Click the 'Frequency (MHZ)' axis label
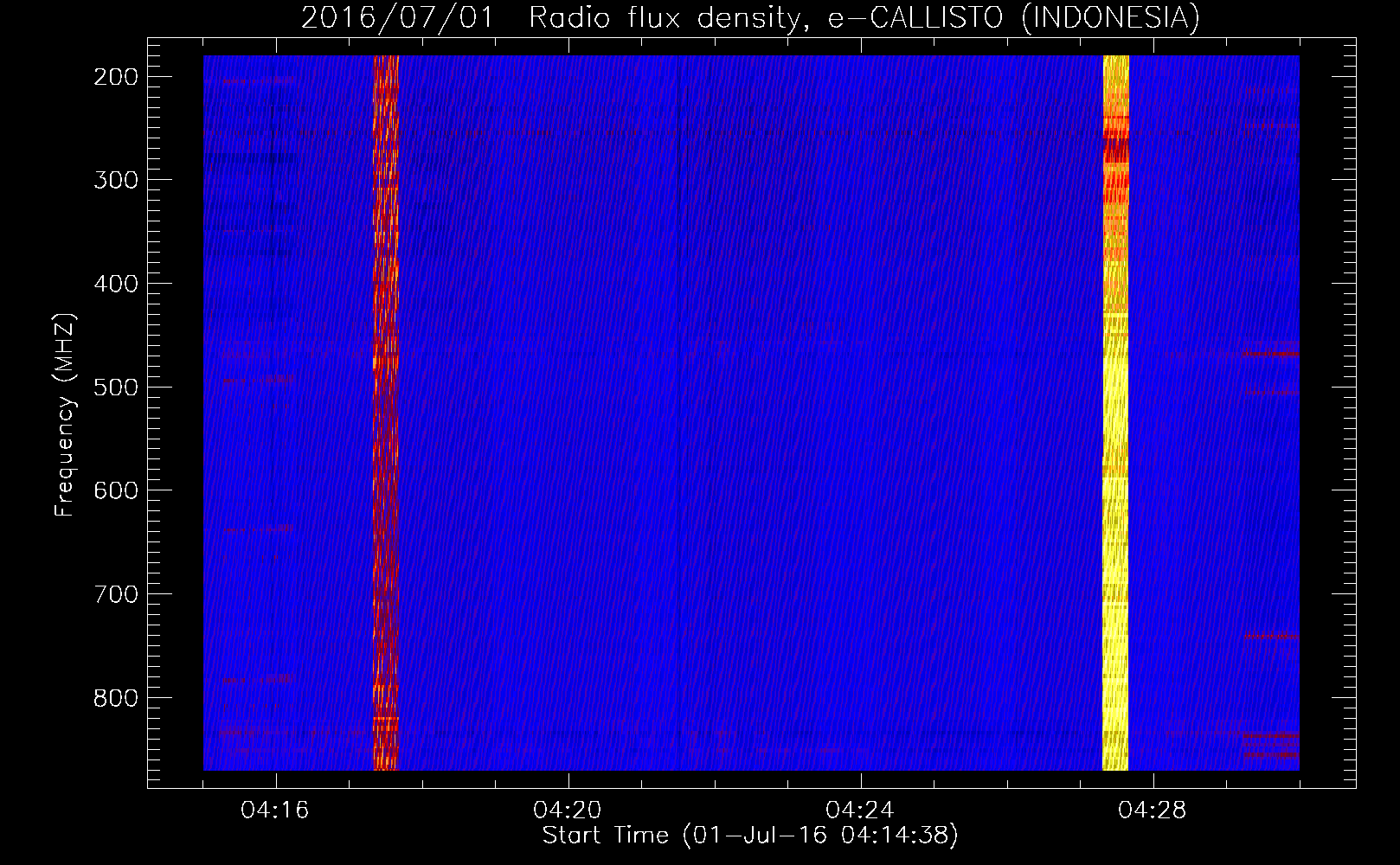 pos(65,414)
